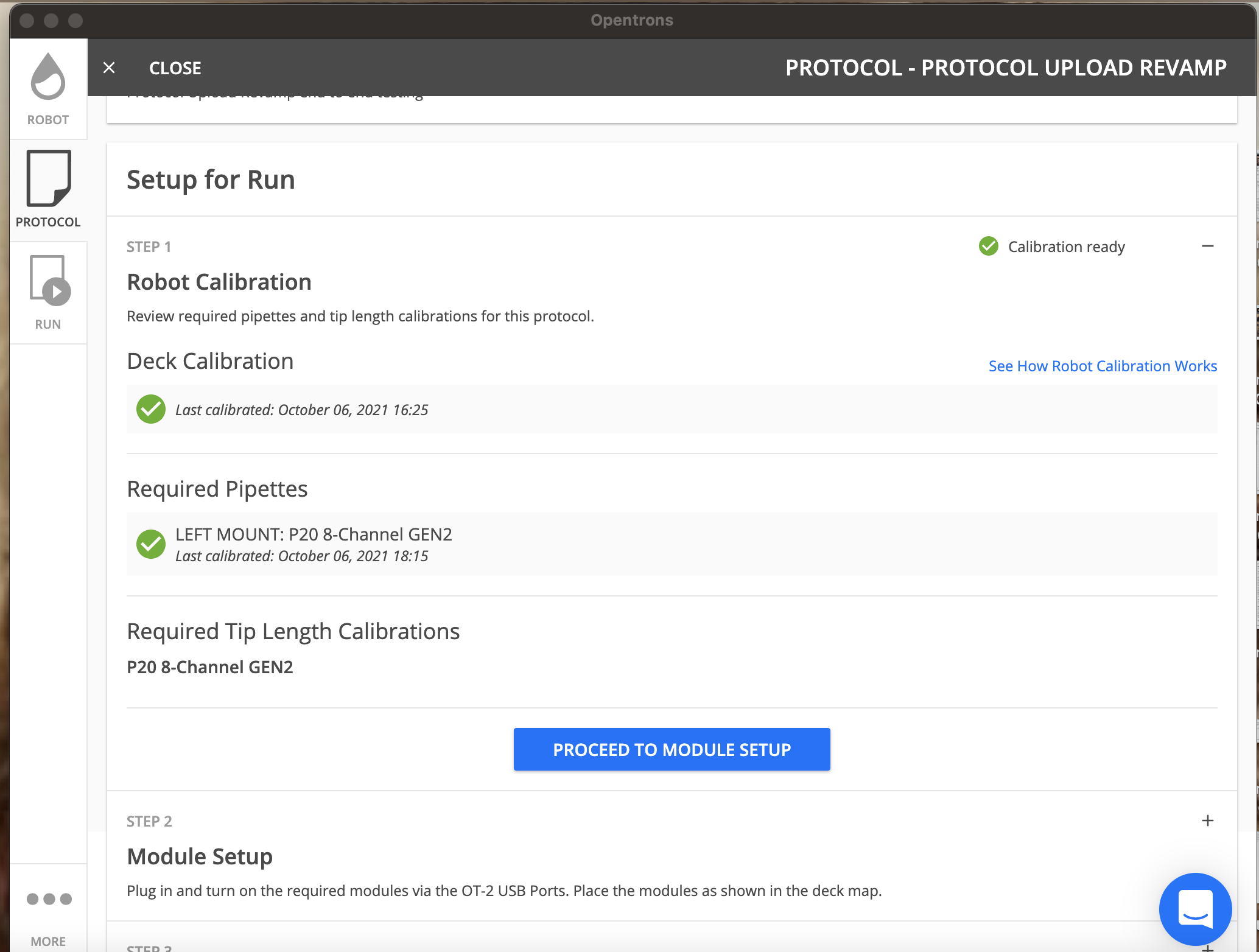Open the Intercom chat bubble icon
The image size is (1259, 952).
1194,909
